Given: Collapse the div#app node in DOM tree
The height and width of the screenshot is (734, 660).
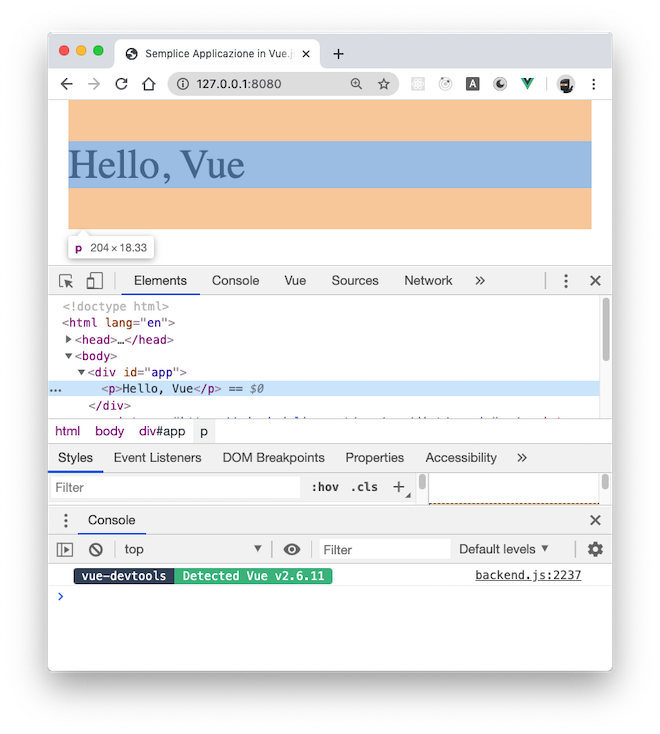Looking at the screenshot, I should pyautogui.click(x=81, y=372).
